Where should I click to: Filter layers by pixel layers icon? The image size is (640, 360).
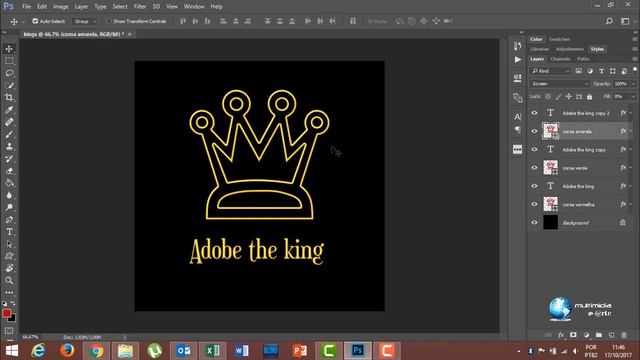[579, 71]
